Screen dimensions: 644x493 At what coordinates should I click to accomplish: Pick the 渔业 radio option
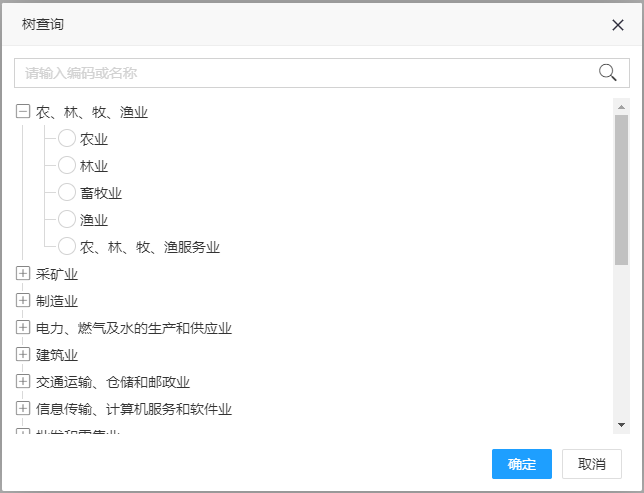point(67,220)
